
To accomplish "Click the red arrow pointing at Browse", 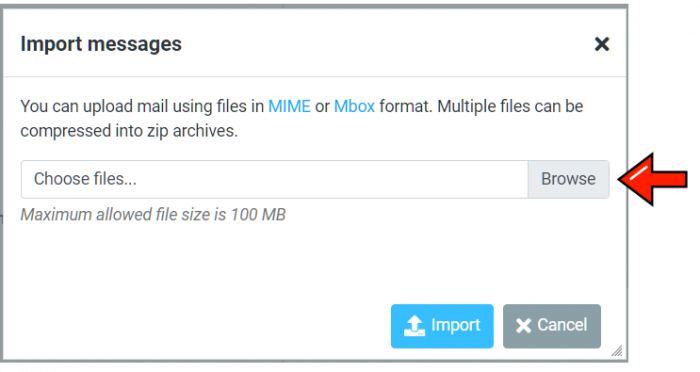I will pyautogui.click(x=653, y=179).
